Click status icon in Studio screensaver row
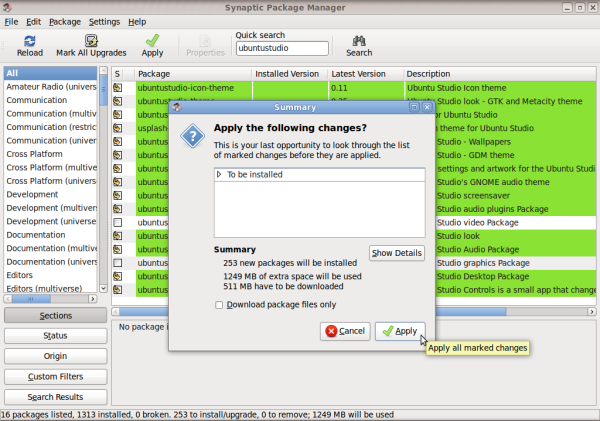 click(117, 195)
